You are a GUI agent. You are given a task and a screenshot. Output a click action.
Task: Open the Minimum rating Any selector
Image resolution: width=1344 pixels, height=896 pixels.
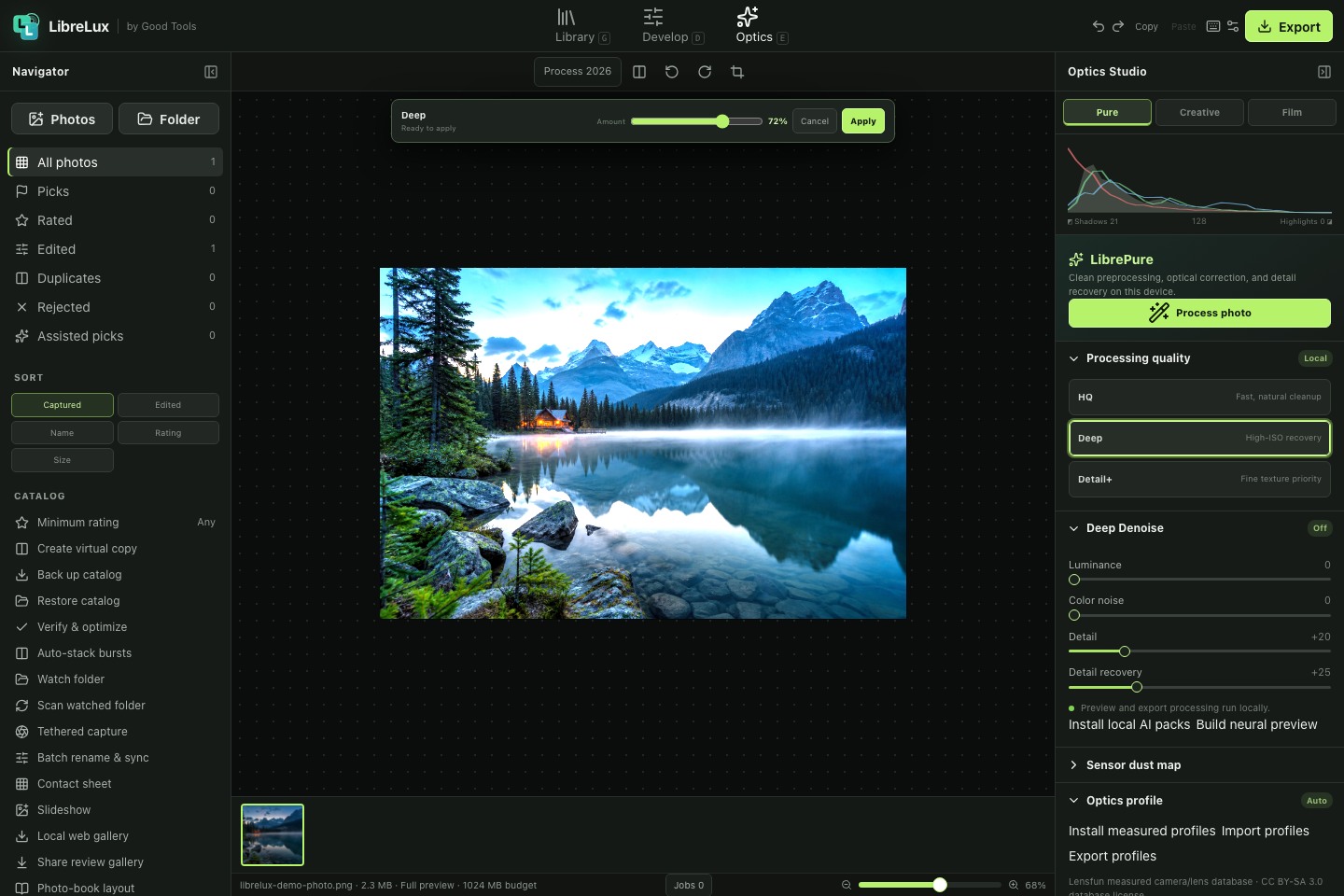tap(115, 523)
